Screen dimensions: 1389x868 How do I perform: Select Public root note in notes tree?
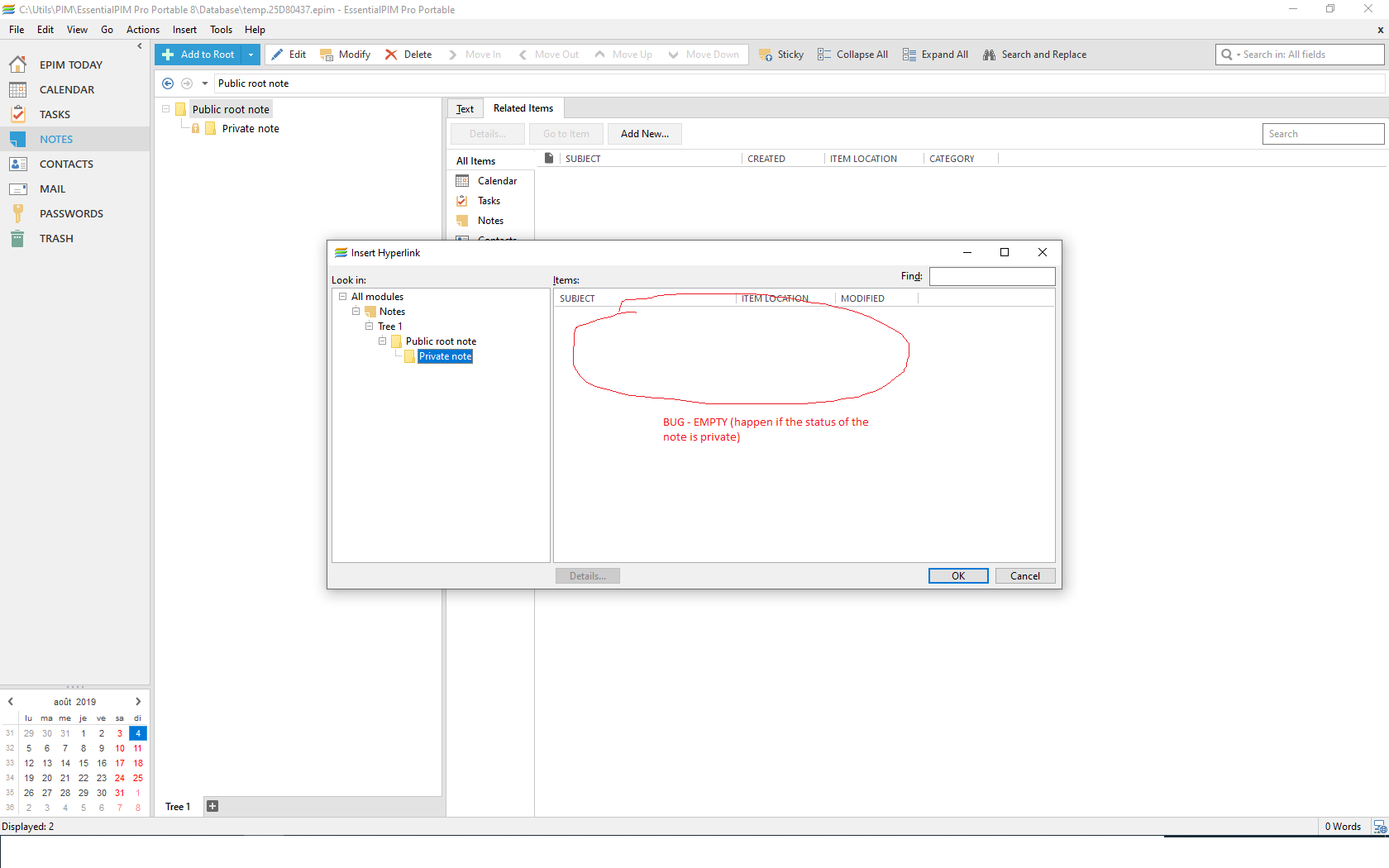pyautogui.click(x=231, y=109)
